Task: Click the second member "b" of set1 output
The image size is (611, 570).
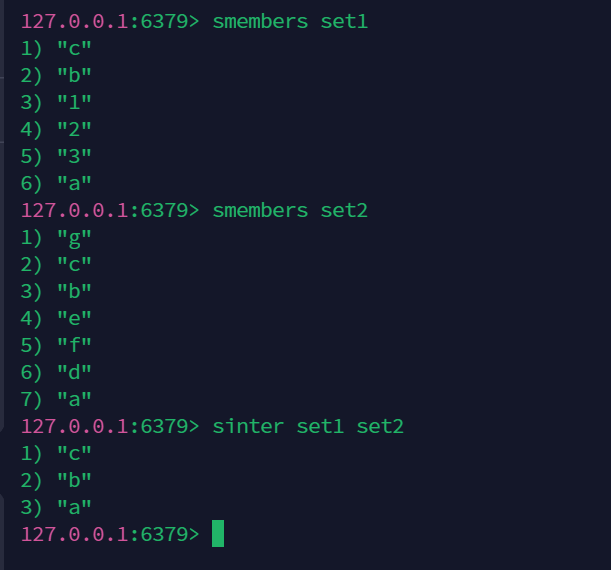Action: coord(74,75)
